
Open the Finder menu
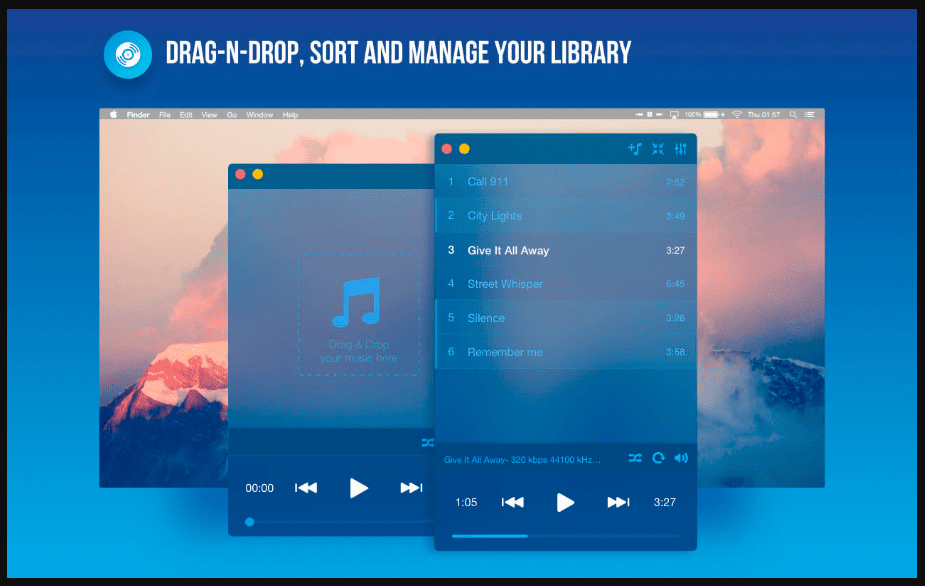(x=138, y=114)
